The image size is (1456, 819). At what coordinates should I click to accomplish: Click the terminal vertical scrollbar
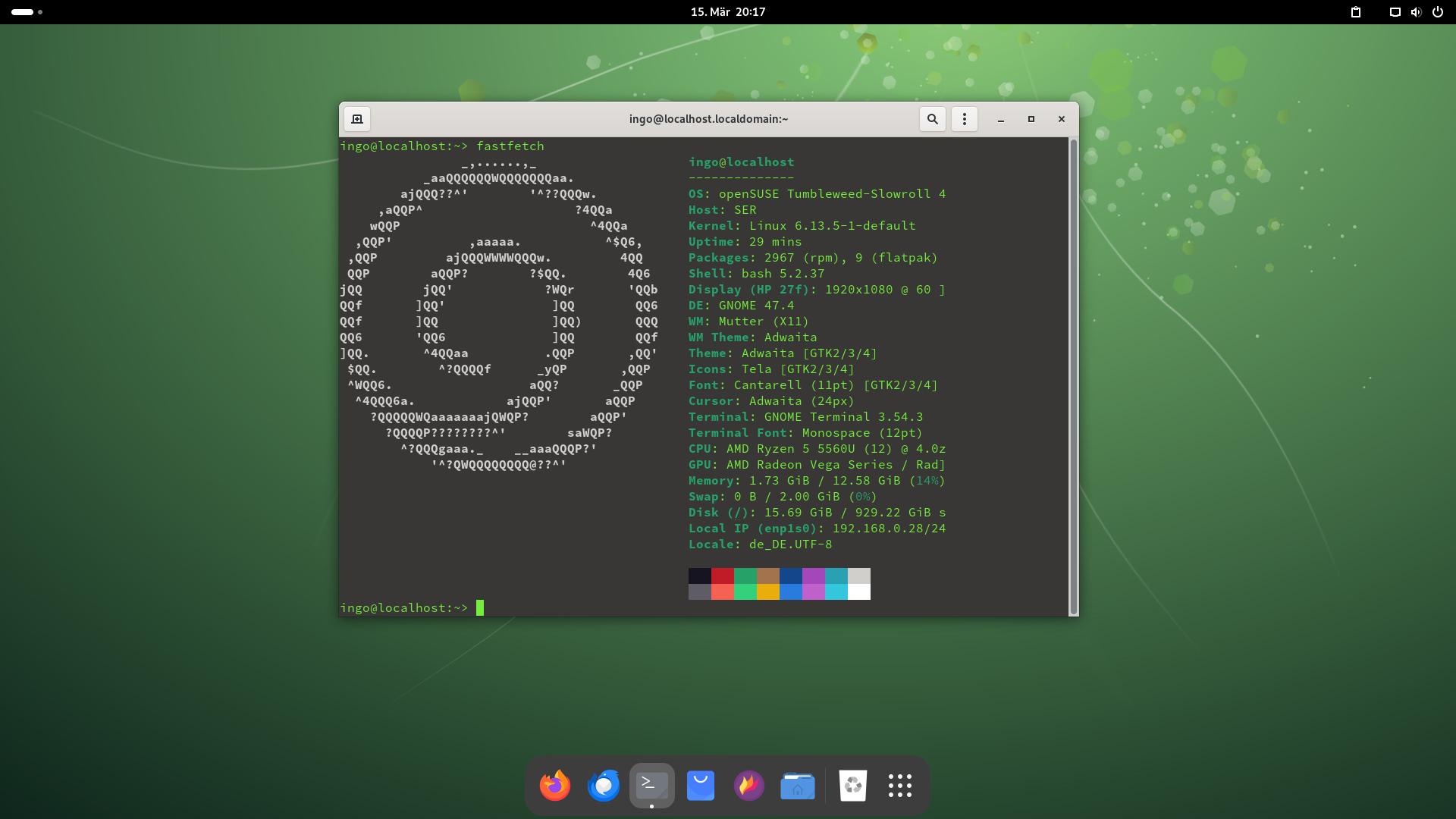click(x=1073, y=376)
